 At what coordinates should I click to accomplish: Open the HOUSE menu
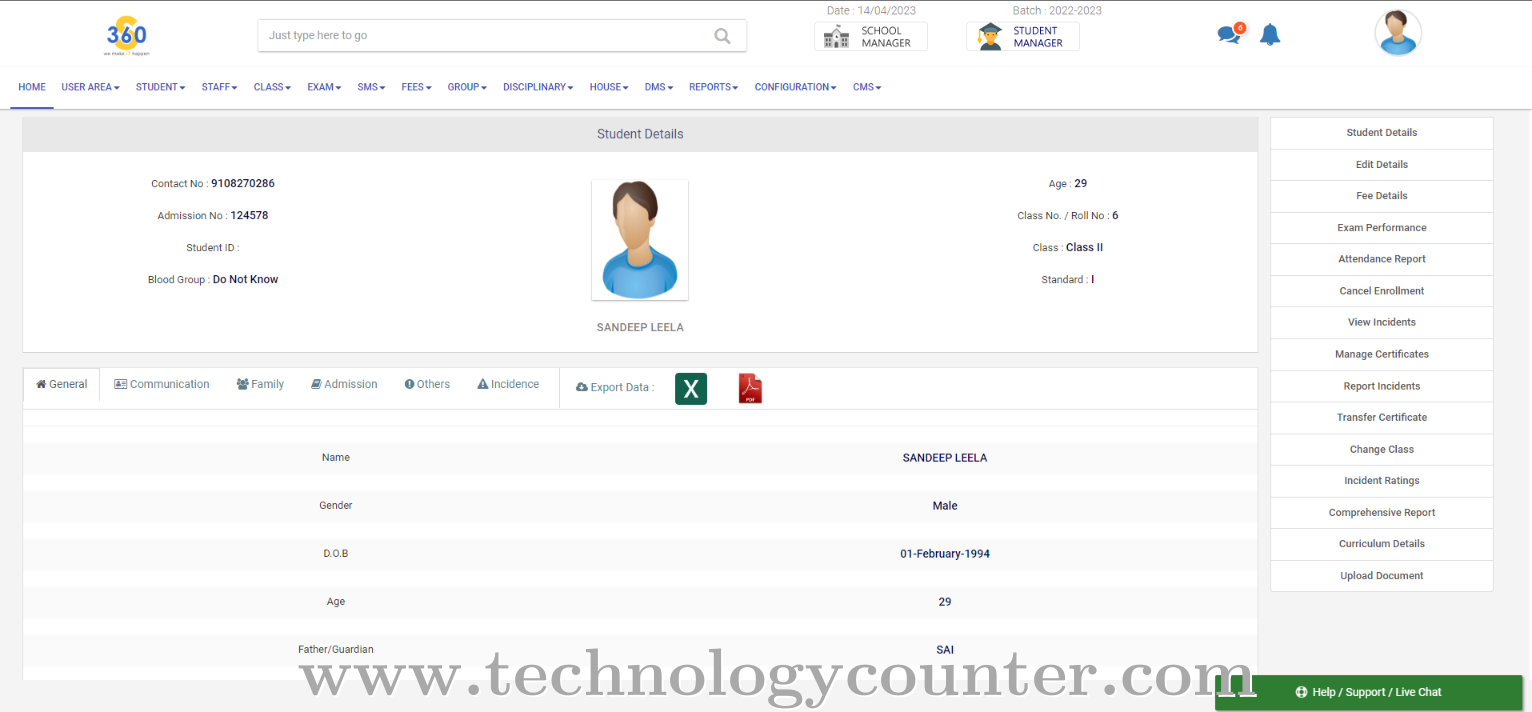click(x=609, y=87)
